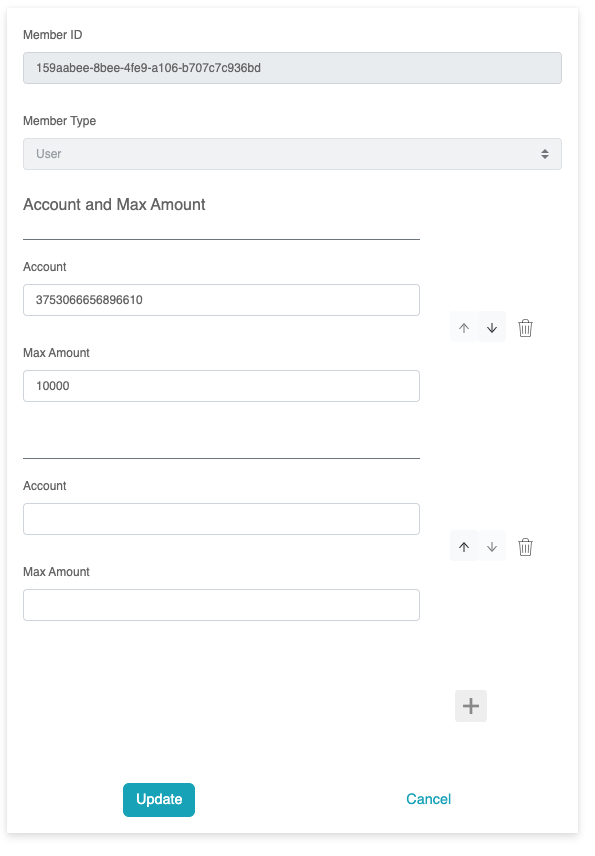Click the Max Amount field showing 10000

221,386
